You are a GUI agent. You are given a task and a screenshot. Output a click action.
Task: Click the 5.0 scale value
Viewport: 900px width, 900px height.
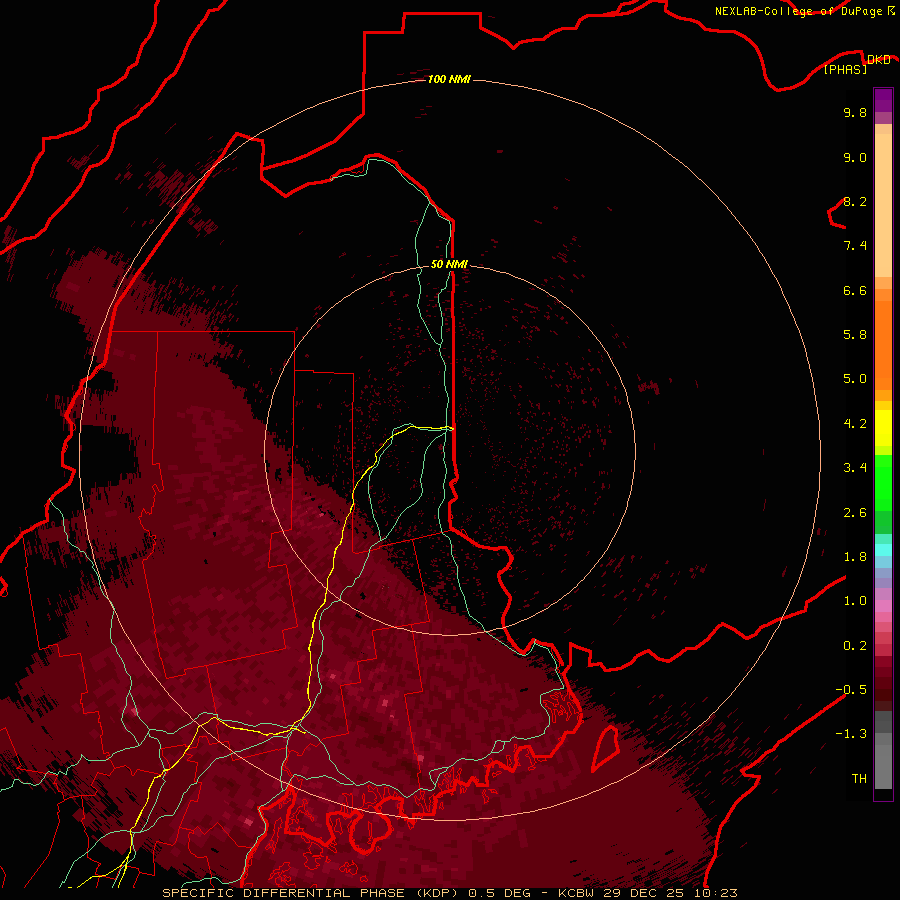pos(855,379)
